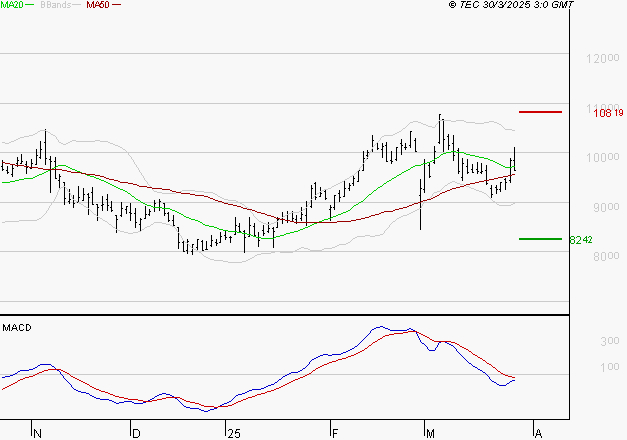Screen dimensions: 627x440
Task: Click the 100 MACD axis label
Action: [609, 366]
